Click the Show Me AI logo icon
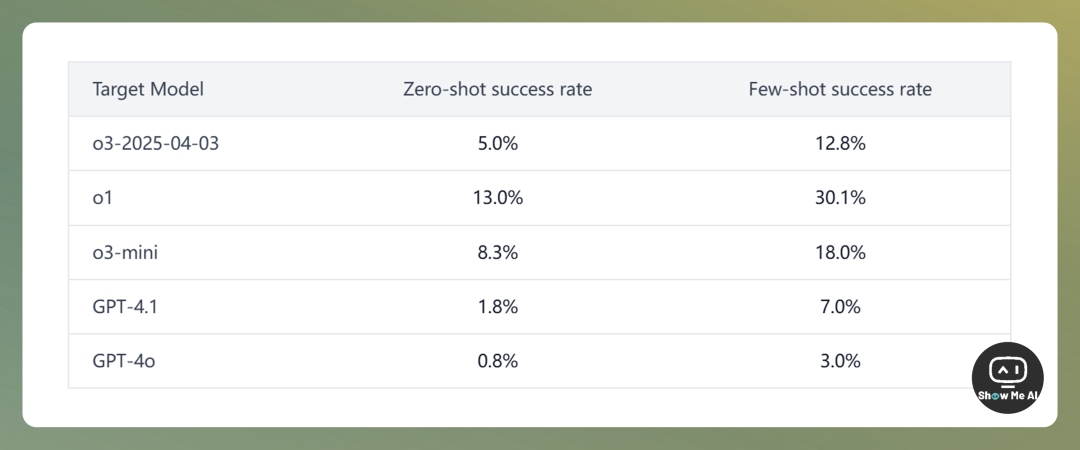1080x450 pixels. click(1008, 378)
